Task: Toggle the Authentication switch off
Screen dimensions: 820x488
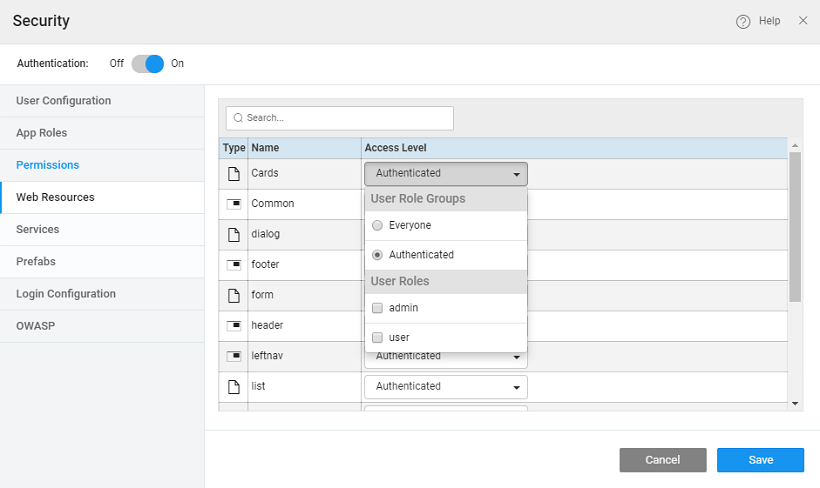Action: click(147, 63)
